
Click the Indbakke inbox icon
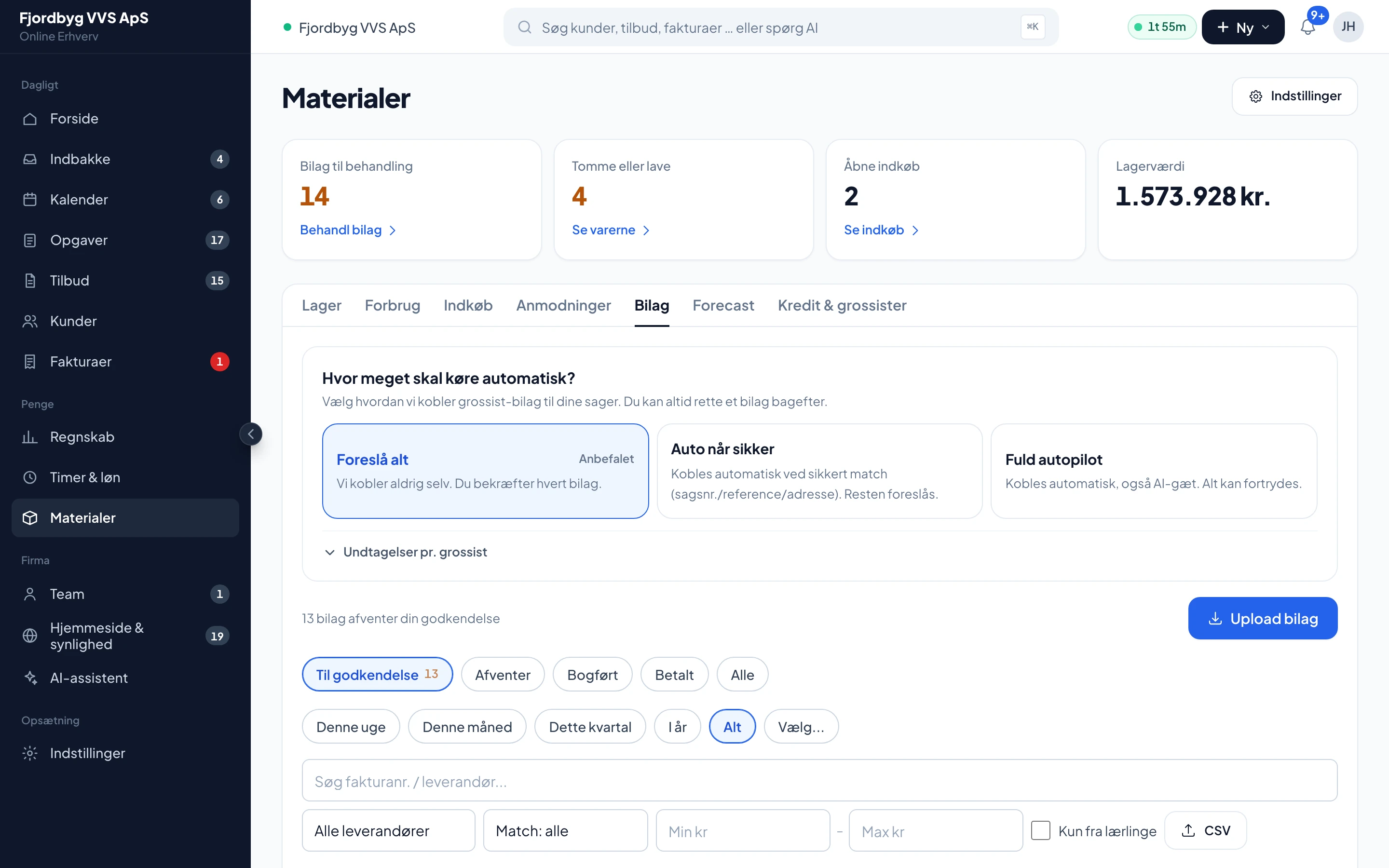point(30,159)
